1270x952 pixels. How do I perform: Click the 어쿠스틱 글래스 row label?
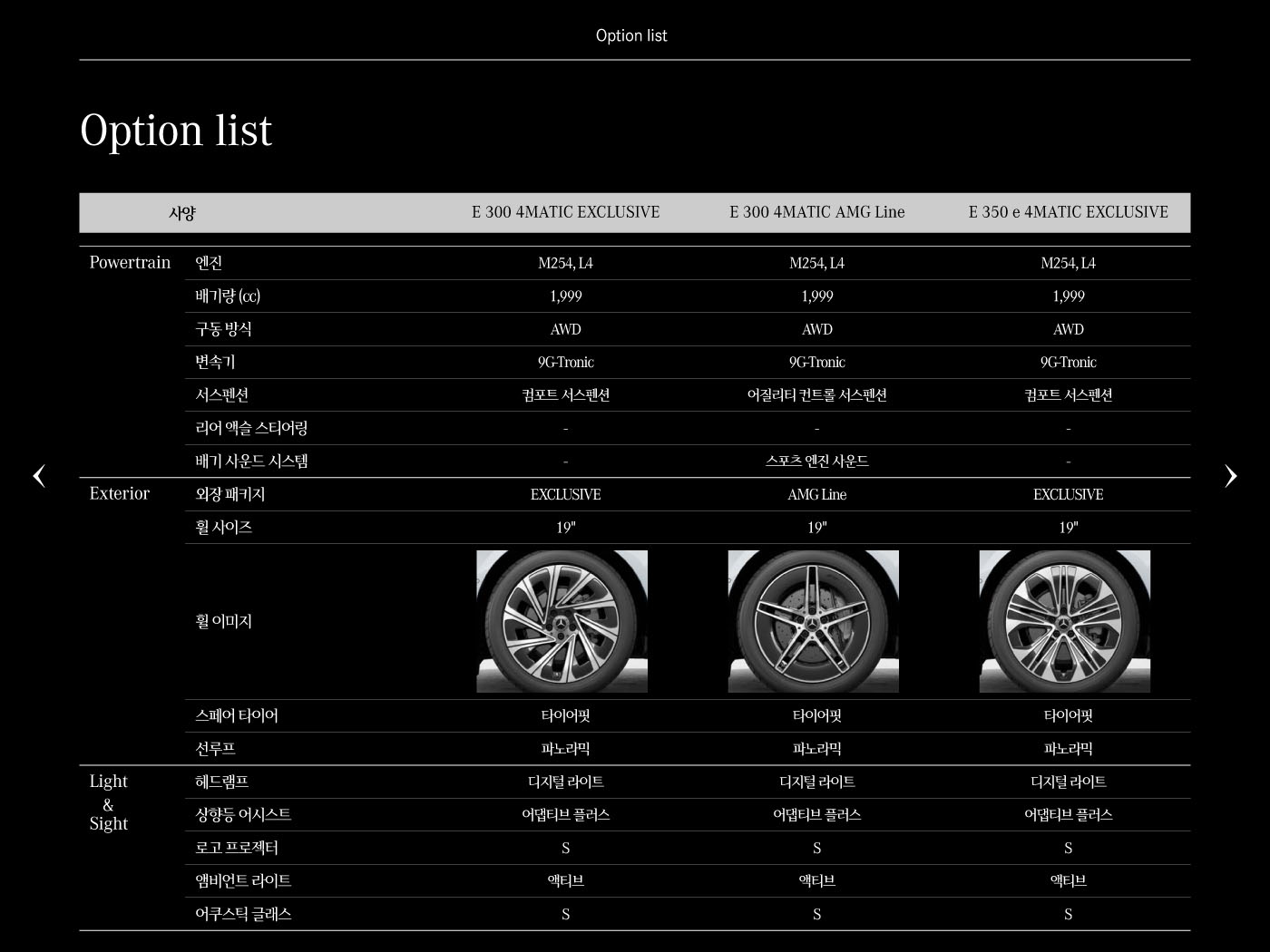click(x=243, y=914)
